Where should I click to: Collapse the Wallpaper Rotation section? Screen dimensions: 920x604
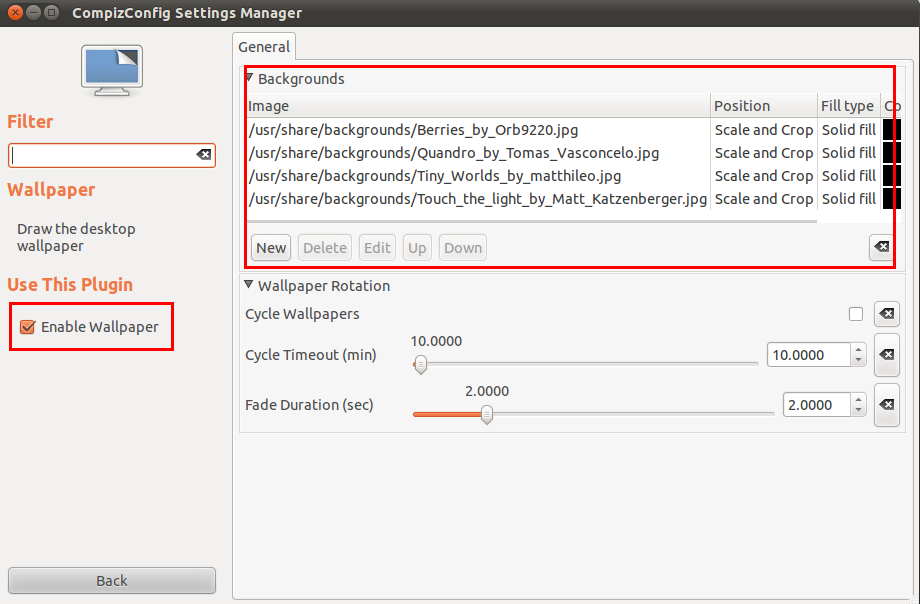(249, 285)
